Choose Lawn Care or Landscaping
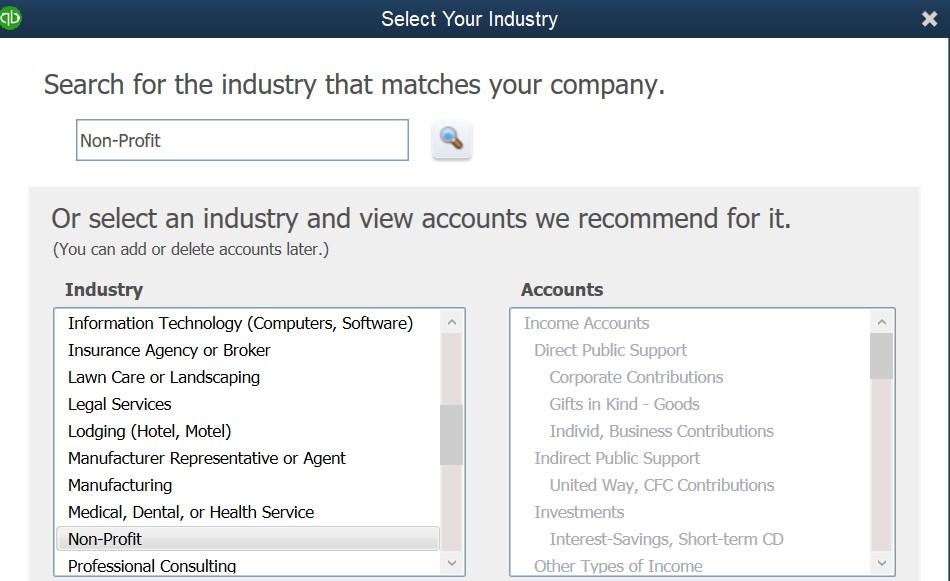 [164, 377]
